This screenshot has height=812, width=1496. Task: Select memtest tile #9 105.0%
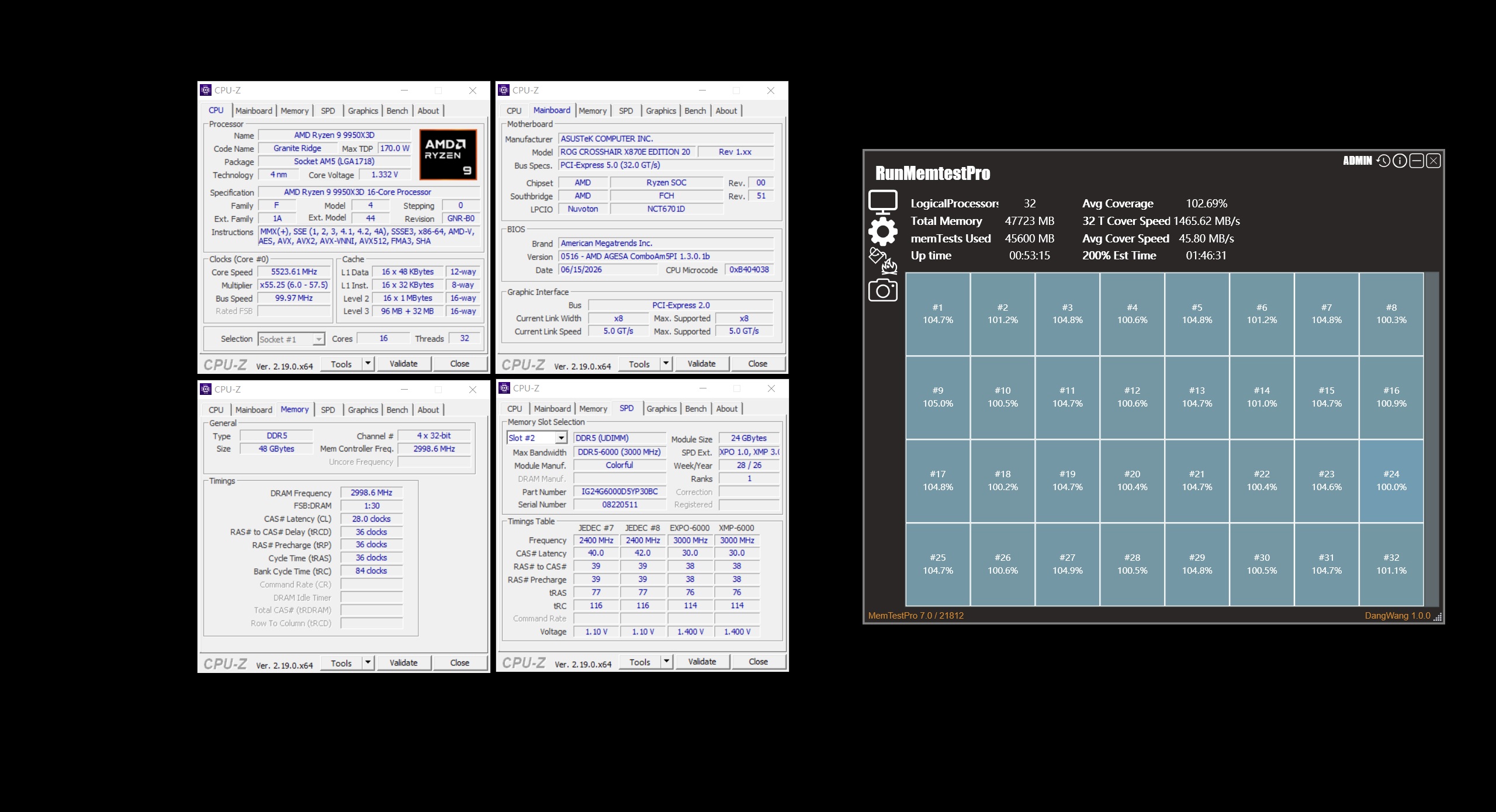[938, 397]
